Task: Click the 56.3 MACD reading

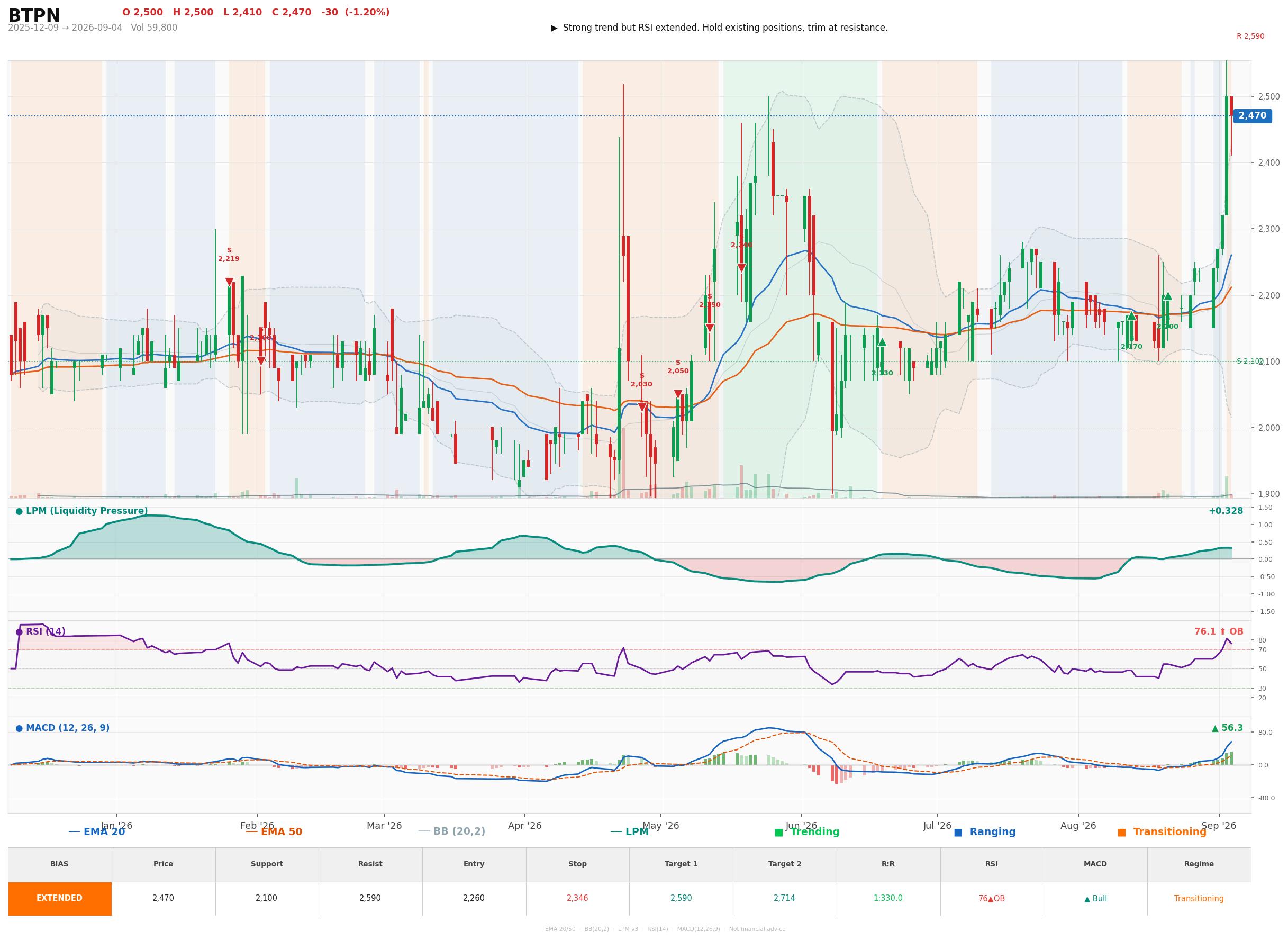Action: [x=1227, y=728]
